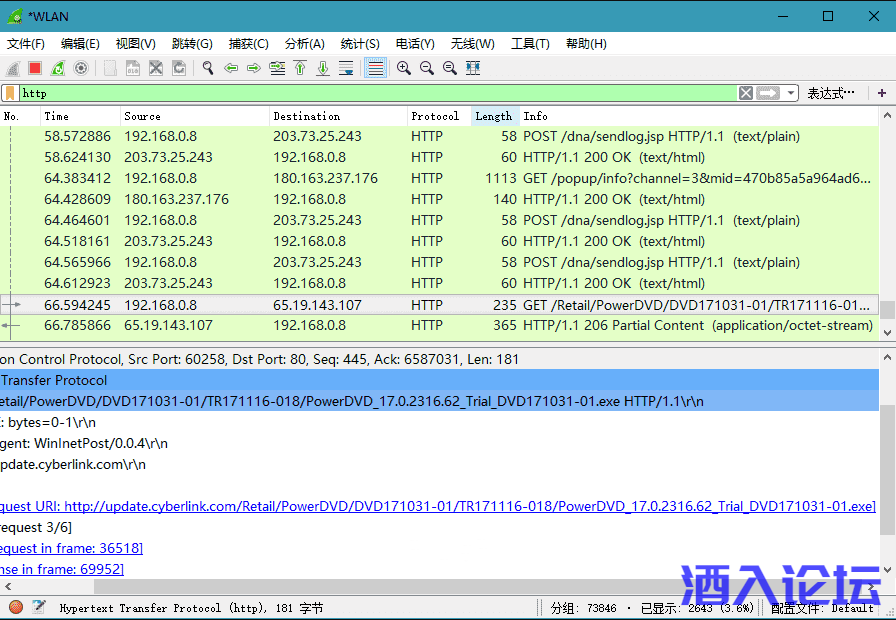Open the filter bookmark dropdown
Image resolution: width=896 pixels, height=620 pixels.
point(10,93)
